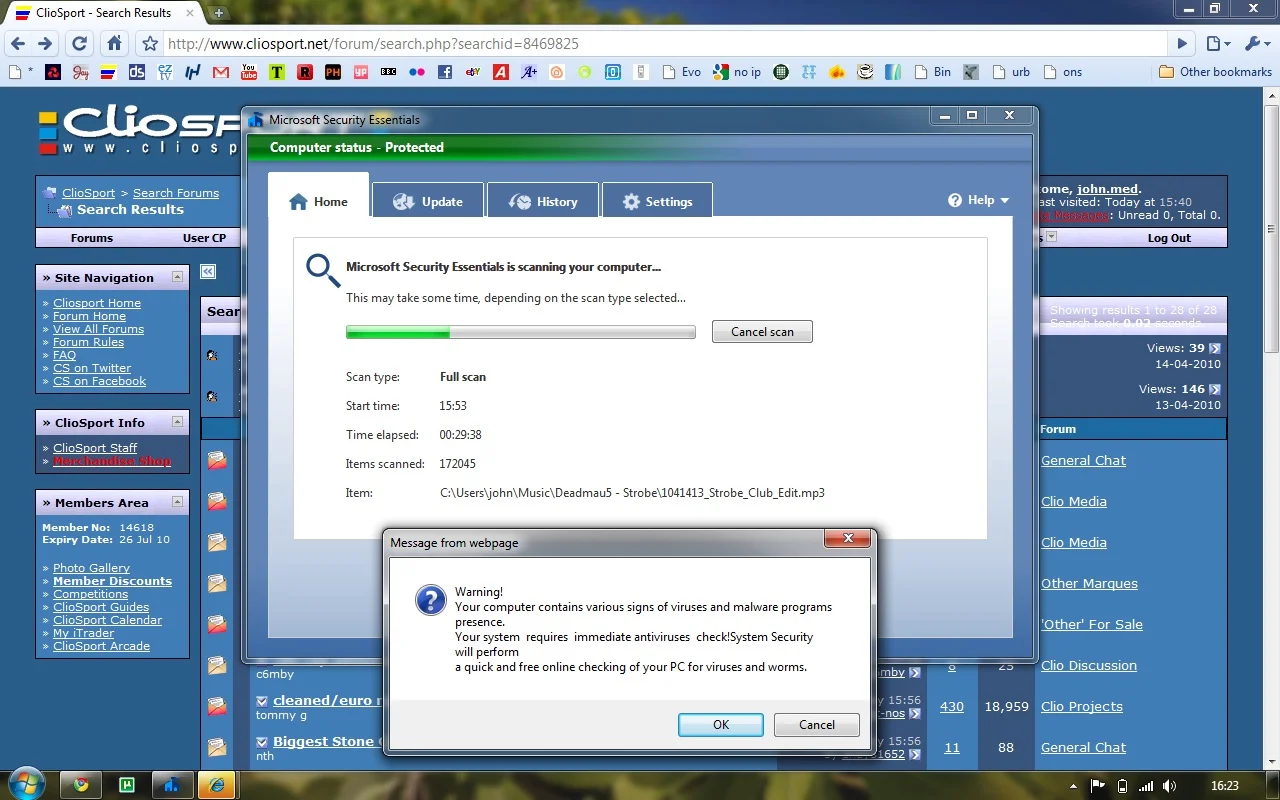The height and width of the screenshot is (800, 1280).
Task: Open Chrome's home page button
Action: pos(115,44)
